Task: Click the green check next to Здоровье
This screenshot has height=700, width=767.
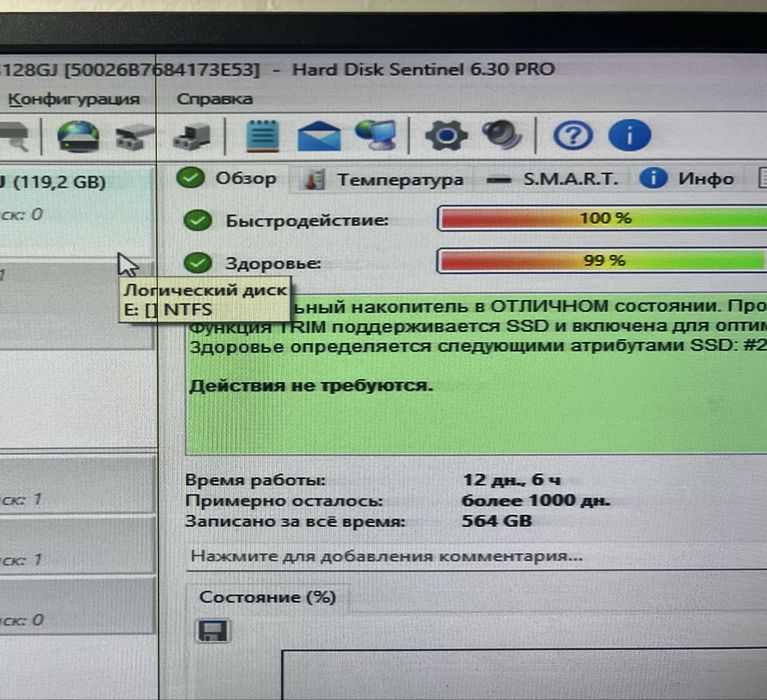Action: click(x=198, y=263)
